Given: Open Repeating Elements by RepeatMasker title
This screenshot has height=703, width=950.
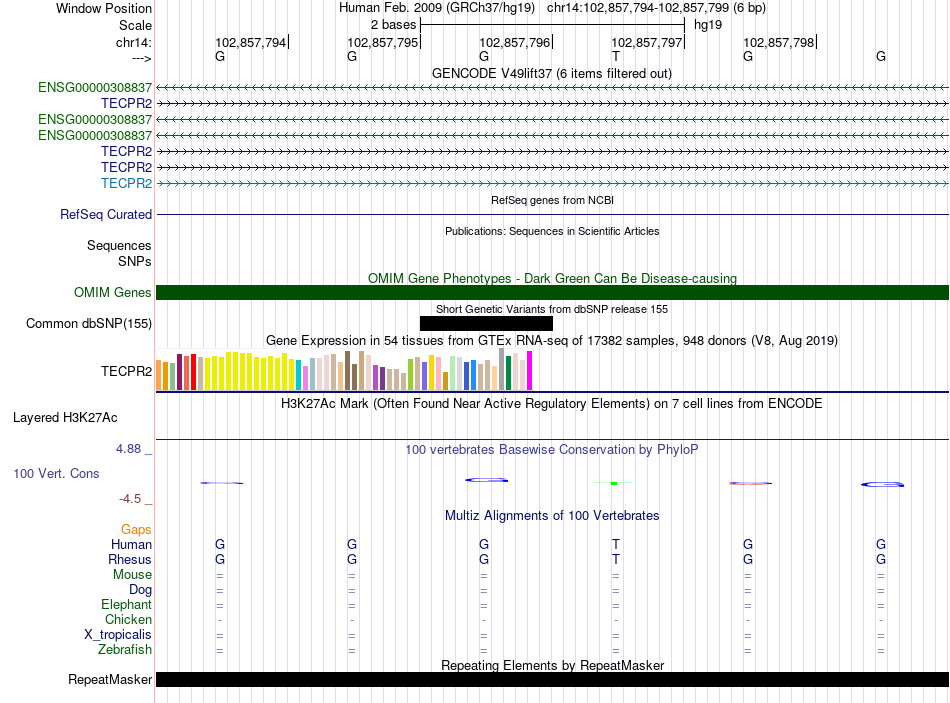Looking at the screenshot, I should pyautogui.click(x=552, y=665).
